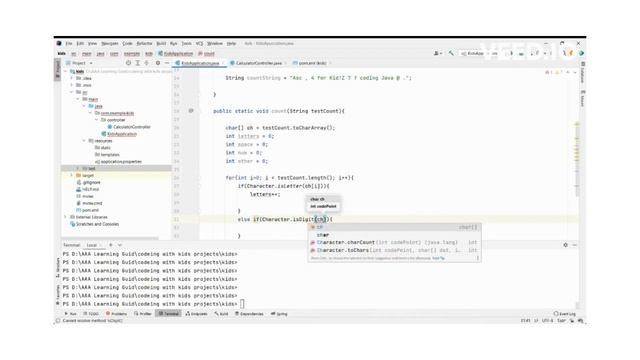The width and height of the screenshot is (640, 360).
Task: Open the user account icon dropdown
Action: point(438,53)
